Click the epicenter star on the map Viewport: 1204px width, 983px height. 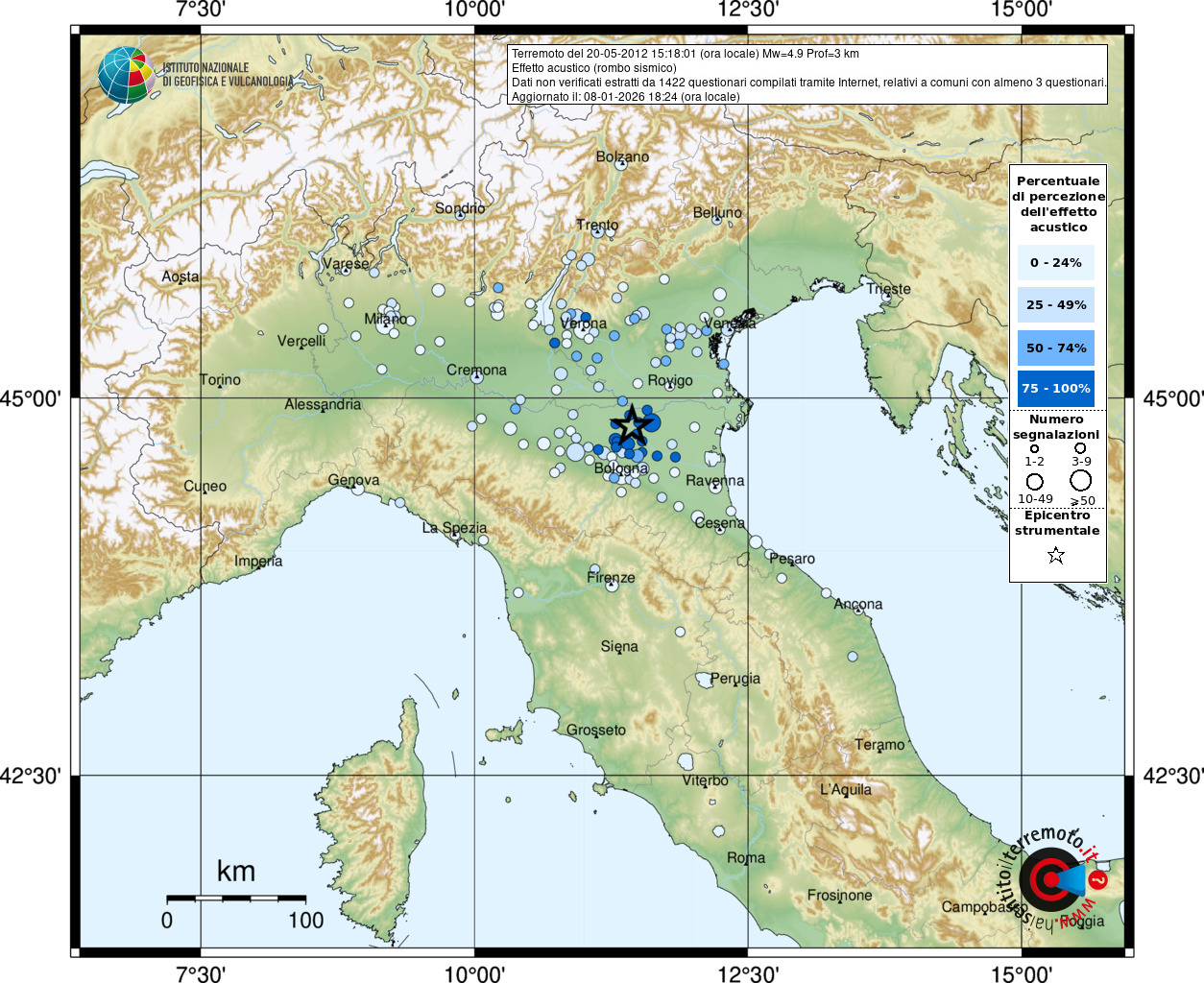(x=630, y=425)
